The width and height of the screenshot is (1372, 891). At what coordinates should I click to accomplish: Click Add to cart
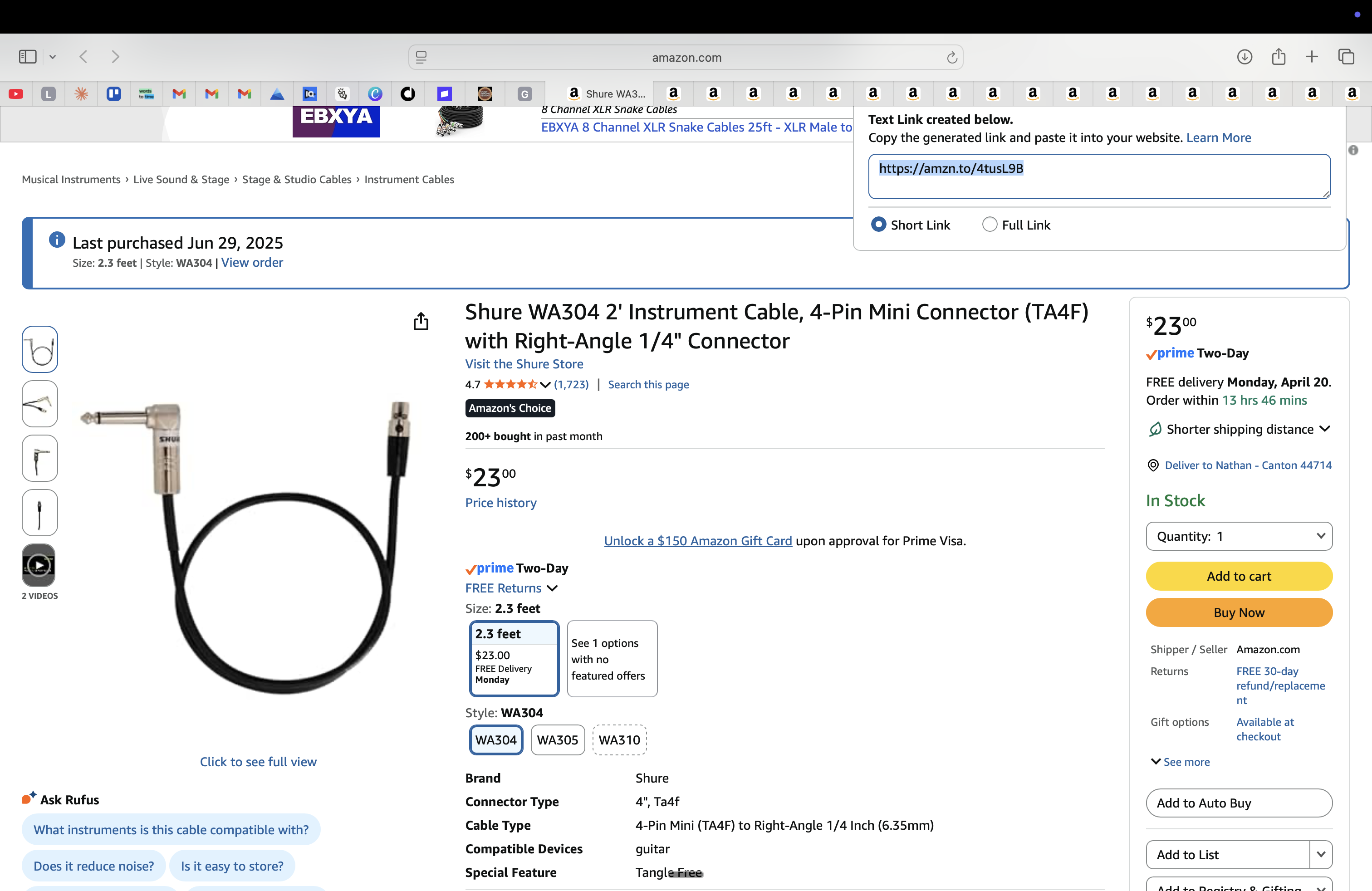click(1239, 576)
